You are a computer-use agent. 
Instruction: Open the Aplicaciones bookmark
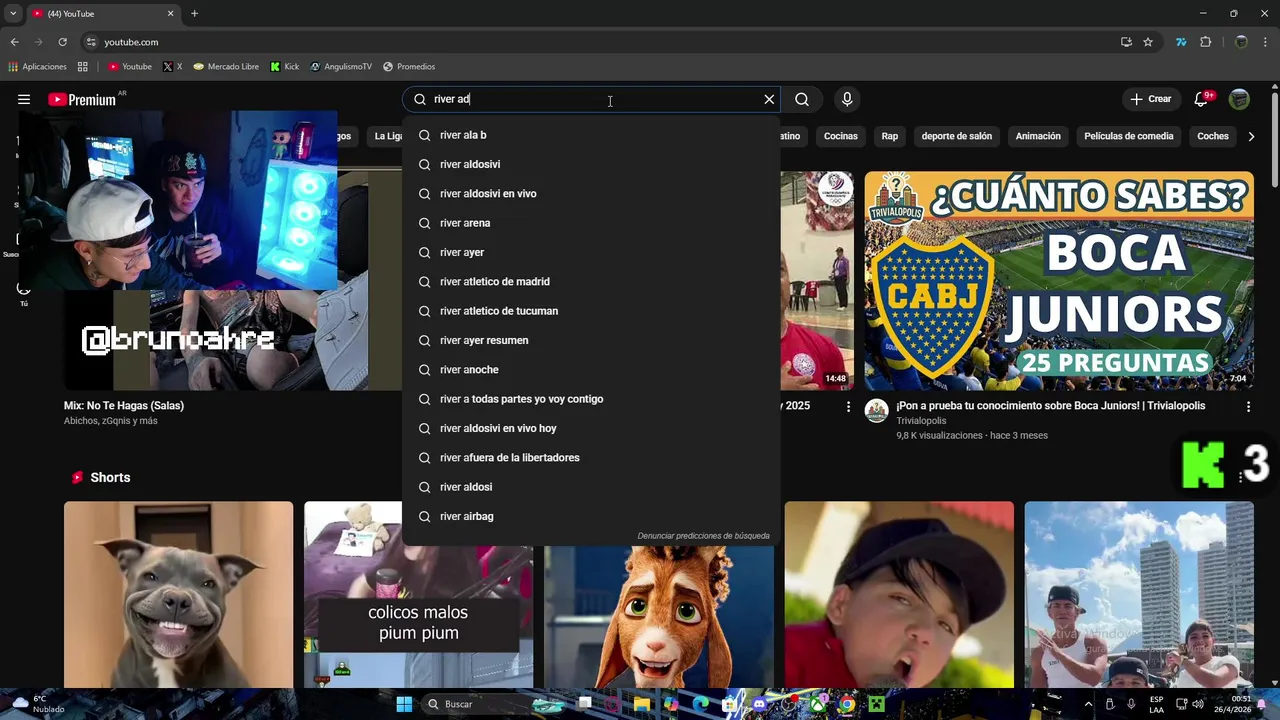click(37, 67)
